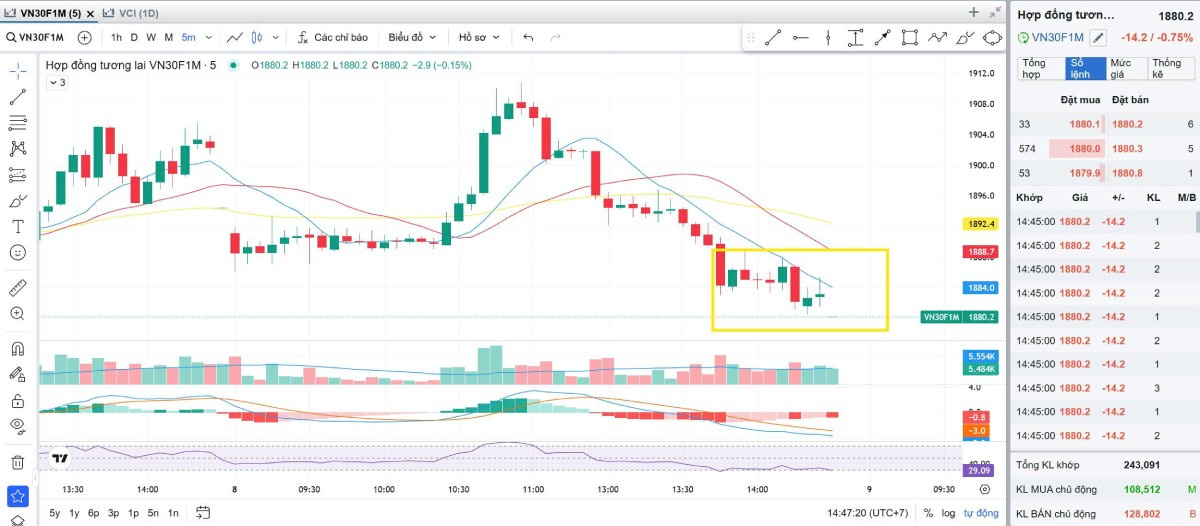This screenshot has height=526, width=1200.
Task: Select the Text annotation tool
Action: tap(17, 226)
